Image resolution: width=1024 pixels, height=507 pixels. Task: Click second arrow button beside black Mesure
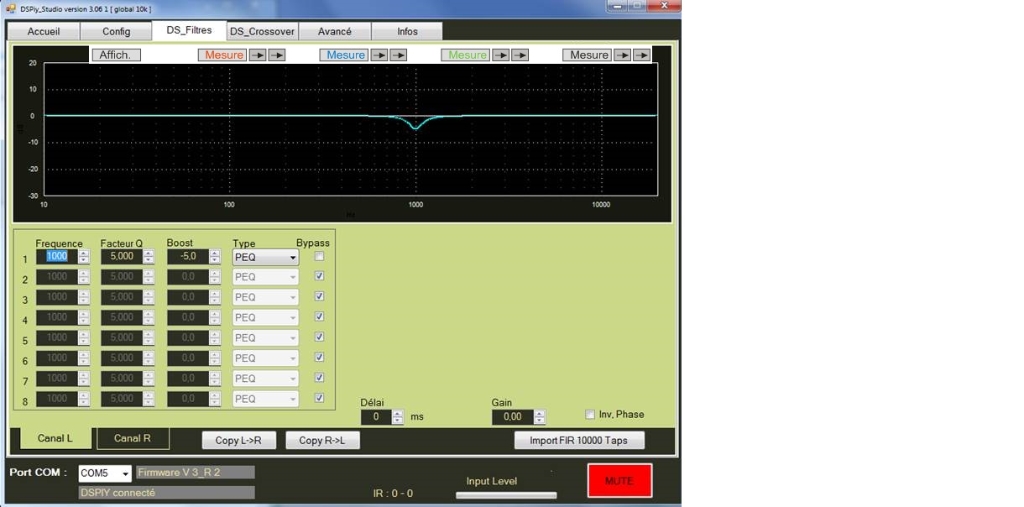(642, 55)
